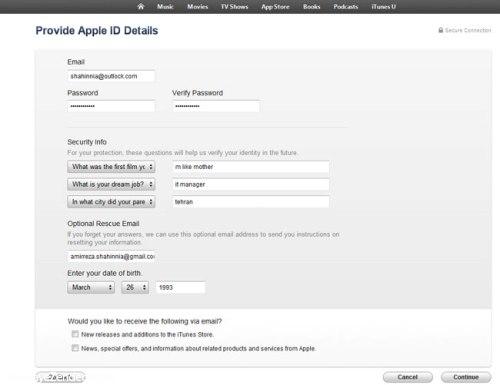Viewport: 500px width, 385px height.
Task: Enable news and special offers checkbox
Action: click(75, 348)
